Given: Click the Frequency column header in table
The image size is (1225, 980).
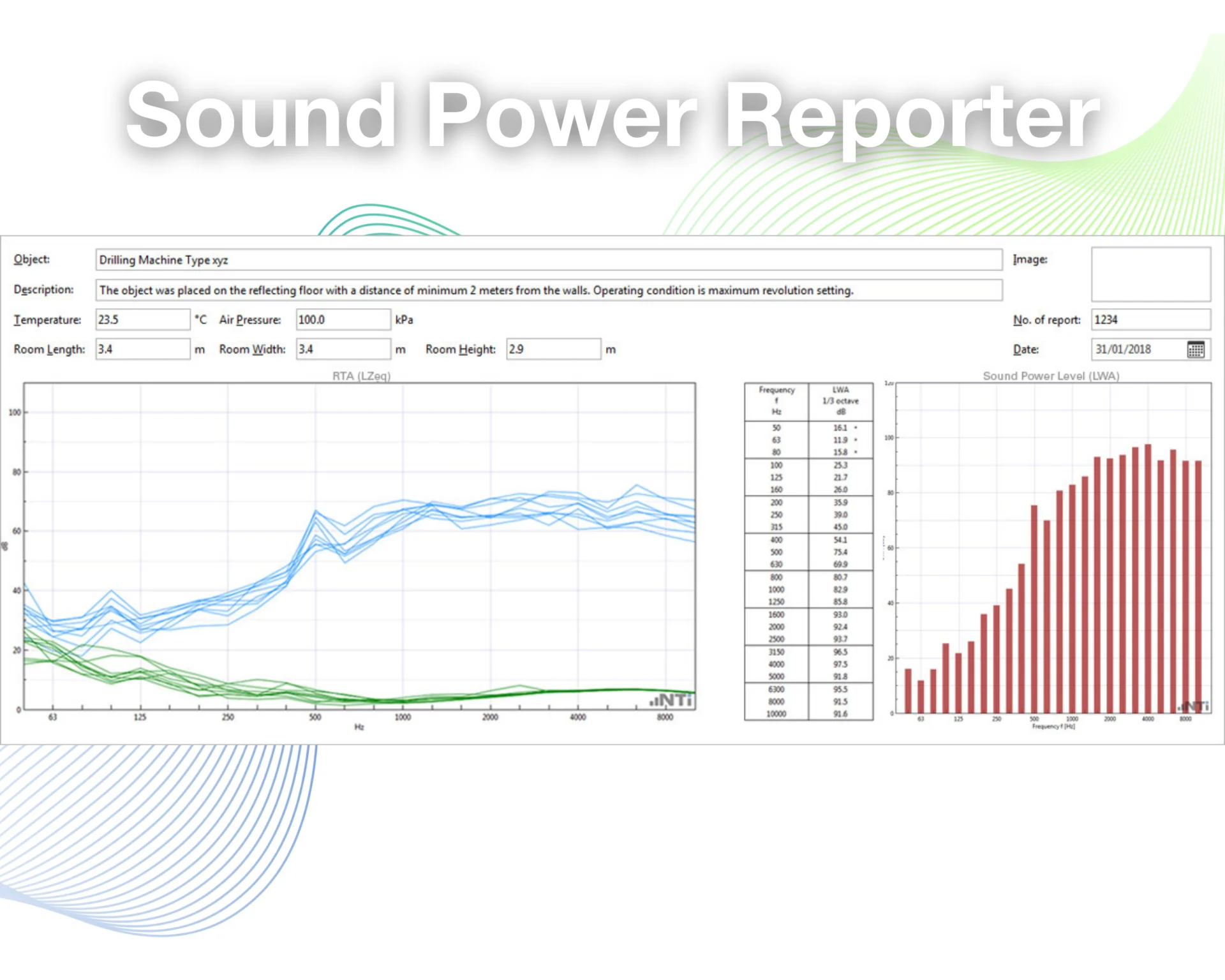Looking at the screenshot, I should (776, 401).
